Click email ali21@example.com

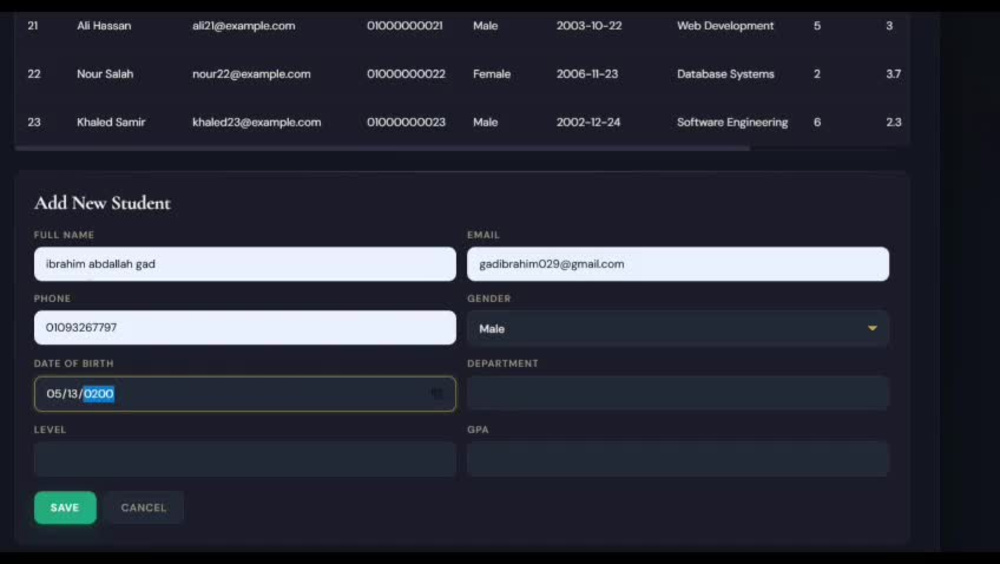(244, 26)
